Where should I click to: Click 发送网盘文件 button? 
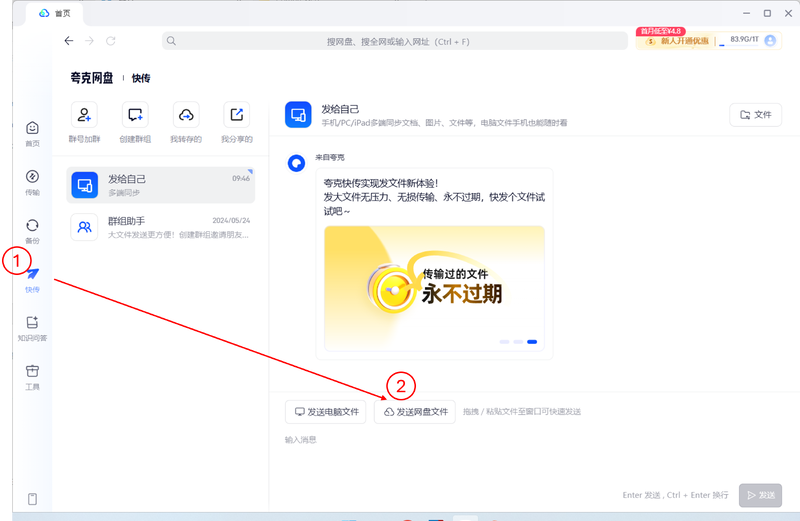click(415, 412)
